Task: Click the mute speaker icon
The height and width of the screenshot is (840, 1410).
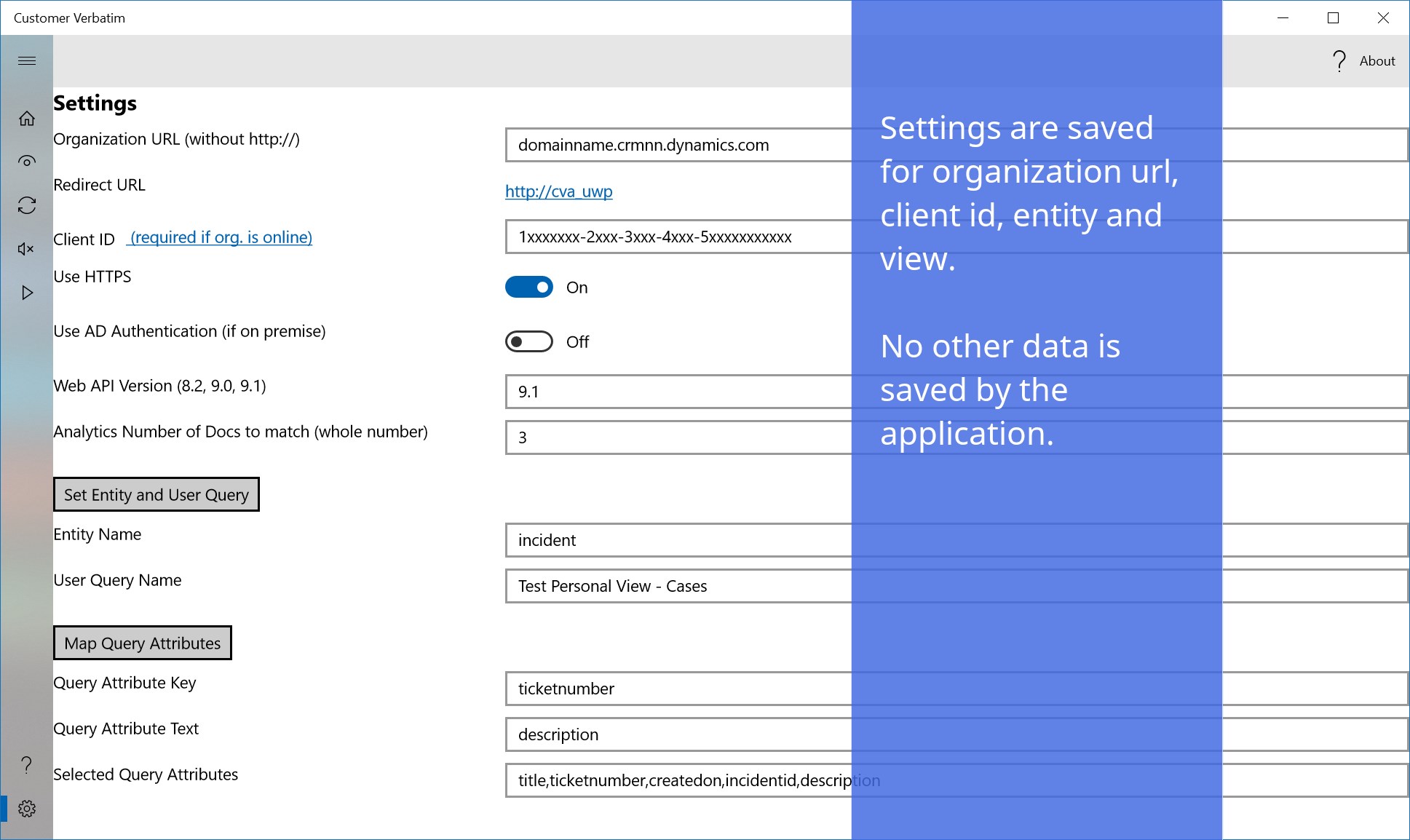Action: tap(26, 249)
